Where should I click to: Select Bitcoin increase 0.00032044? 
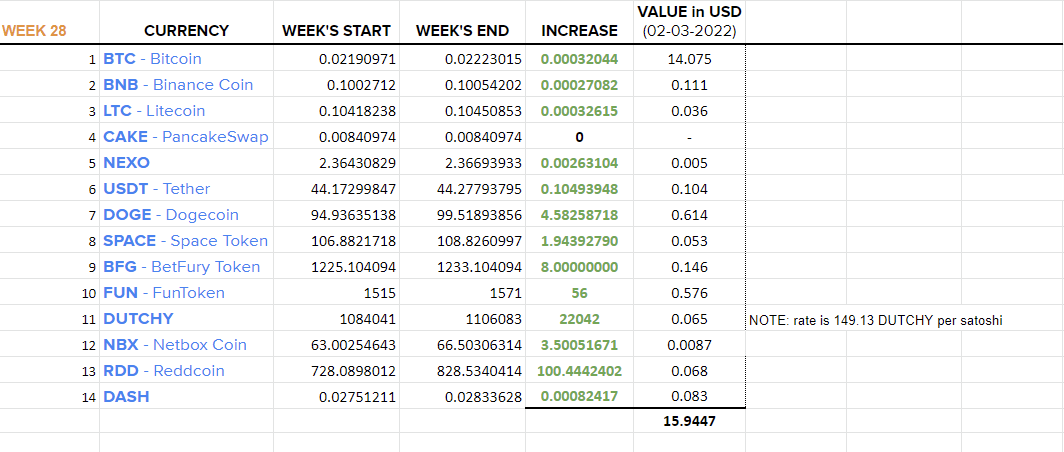click(580, 59)
